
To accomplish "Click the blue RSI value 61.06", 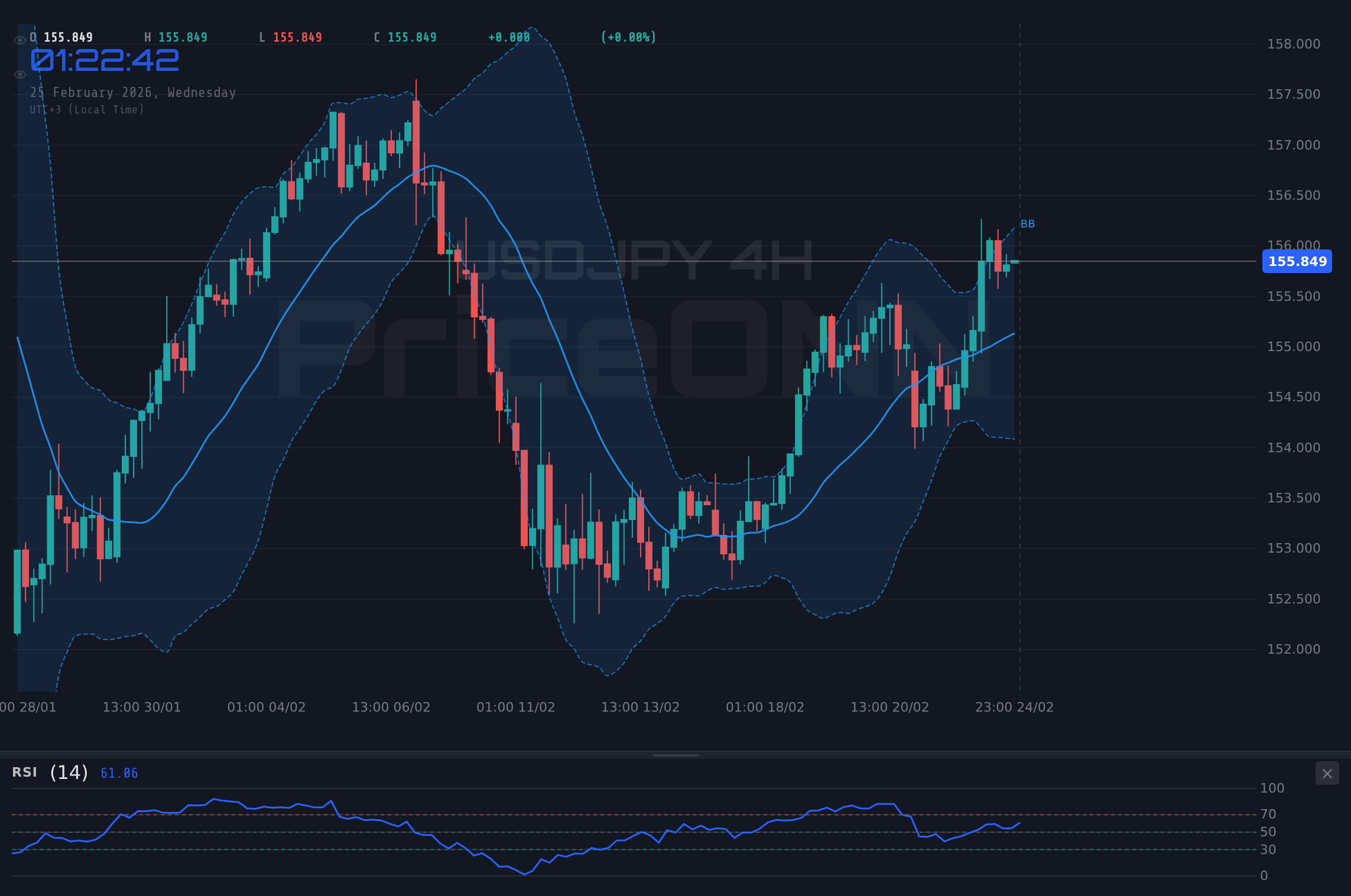I will point(118,773).
